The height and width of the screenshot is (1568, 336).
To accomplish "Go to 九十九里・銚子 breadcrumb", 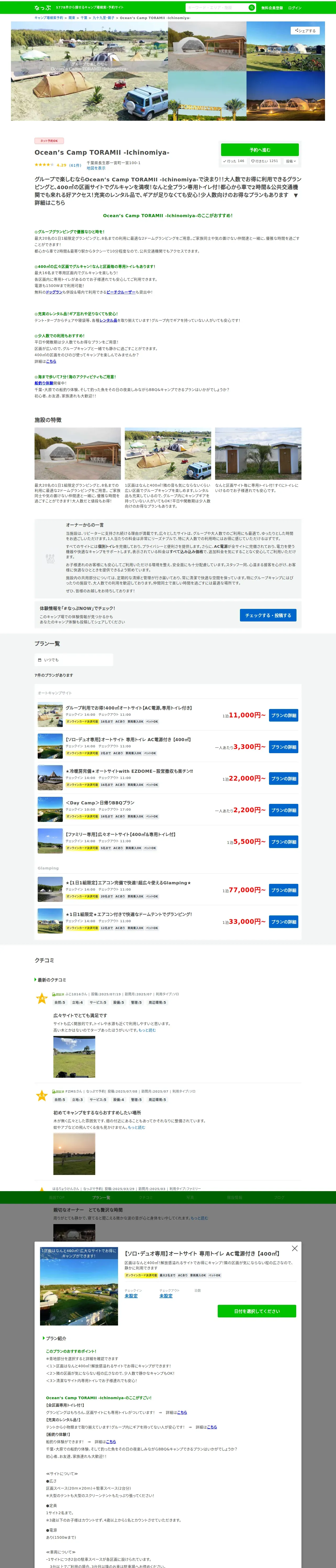I will (103, 18).
